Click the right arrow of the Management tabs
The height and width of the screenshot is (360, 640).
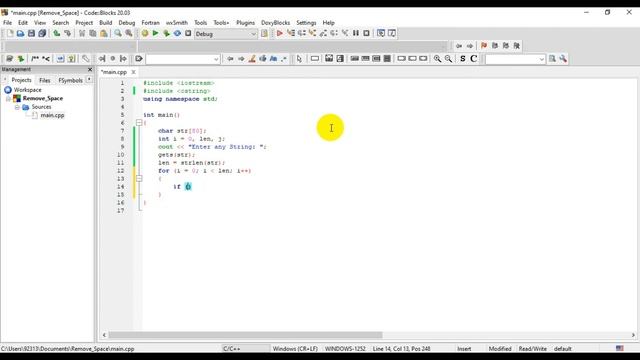(89, 80)
